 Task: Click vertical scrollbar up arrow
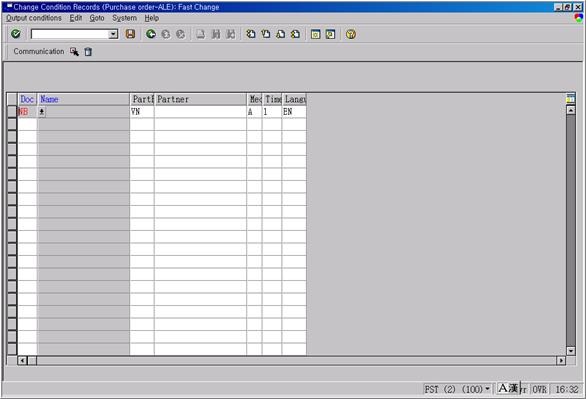[571, 110]
